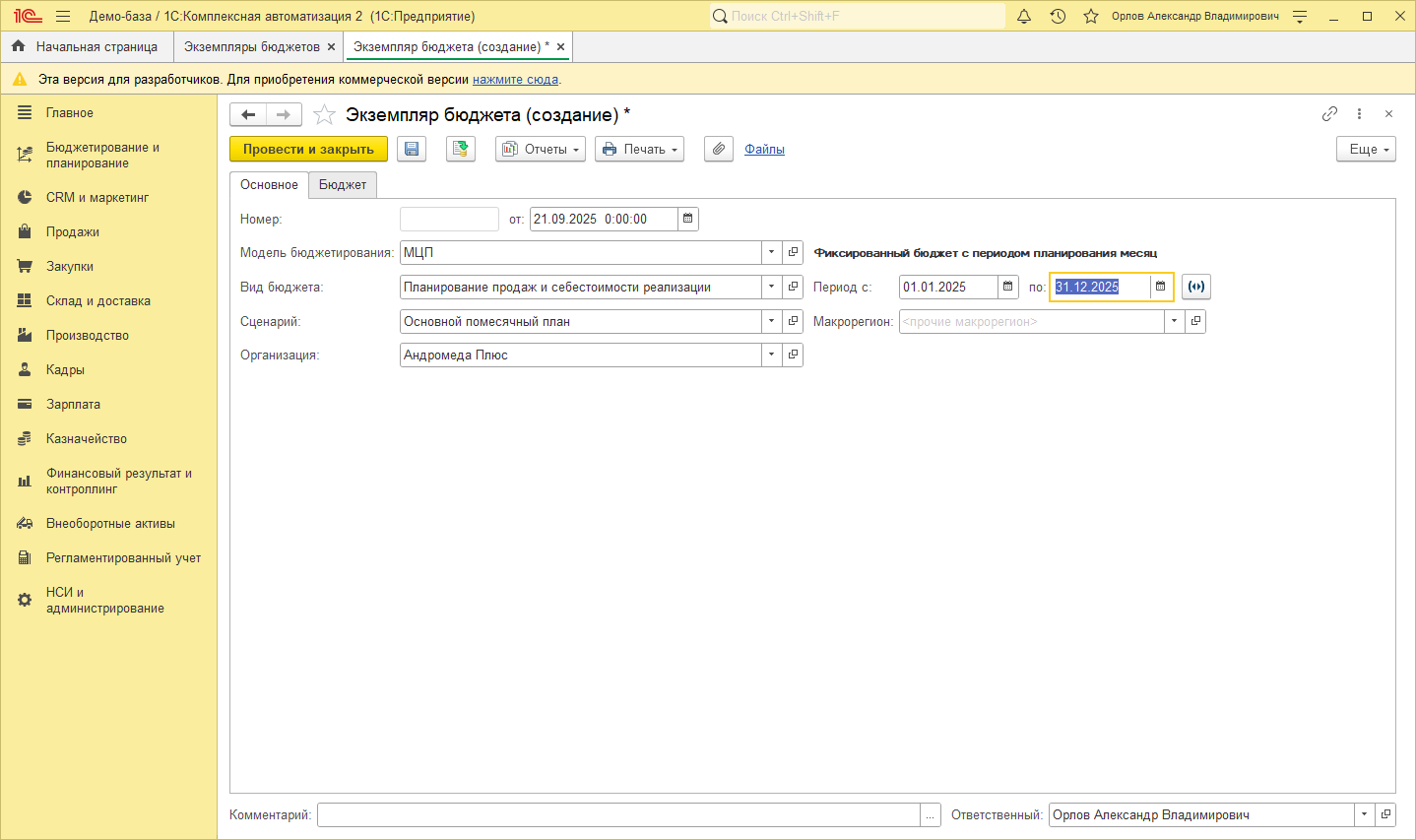Open calendar picker for document date
1416x840 pixels.
click(x=688, y=219)
